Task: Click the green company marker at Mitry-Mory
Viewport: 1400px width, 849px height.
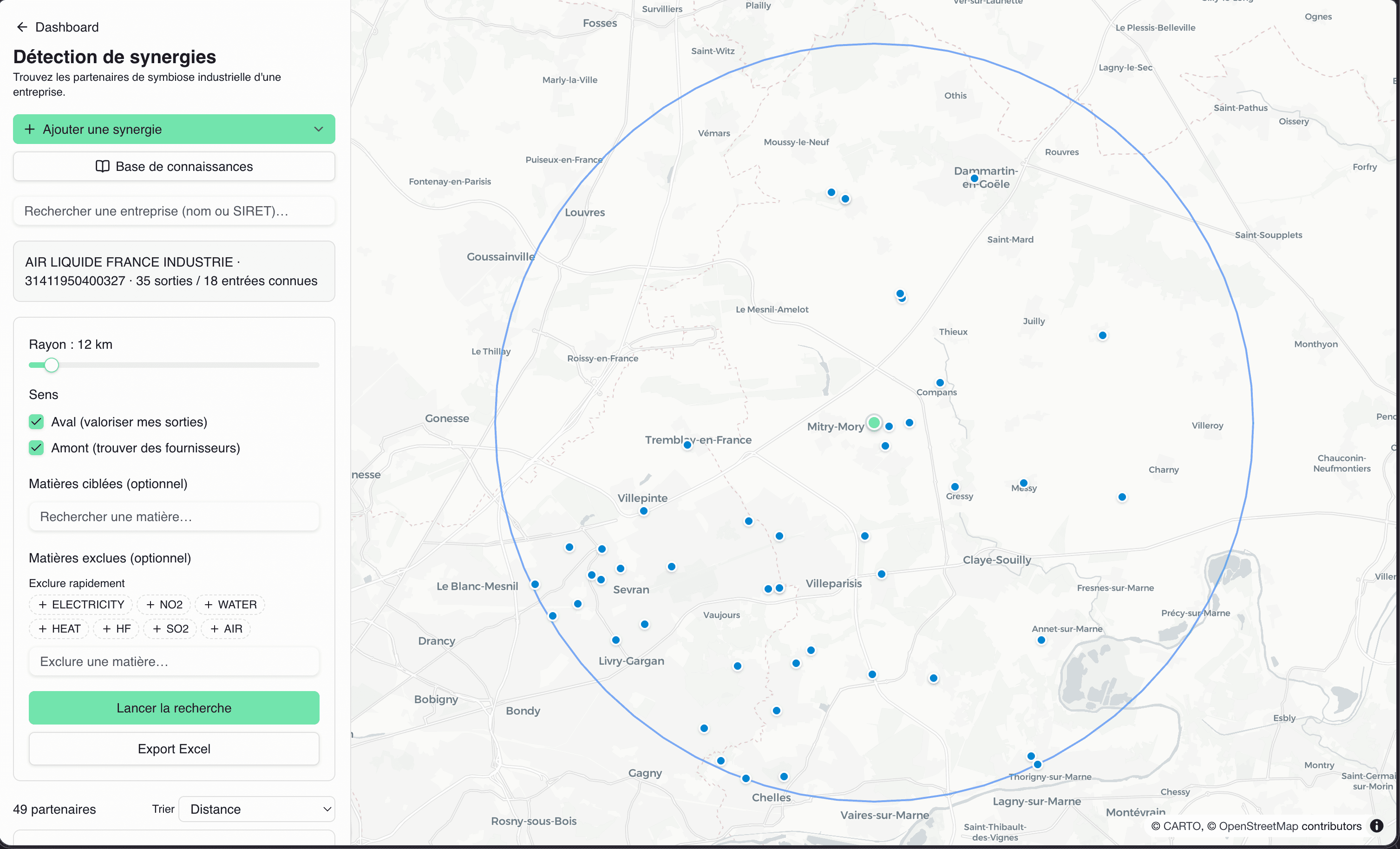Action: point(875,423)
